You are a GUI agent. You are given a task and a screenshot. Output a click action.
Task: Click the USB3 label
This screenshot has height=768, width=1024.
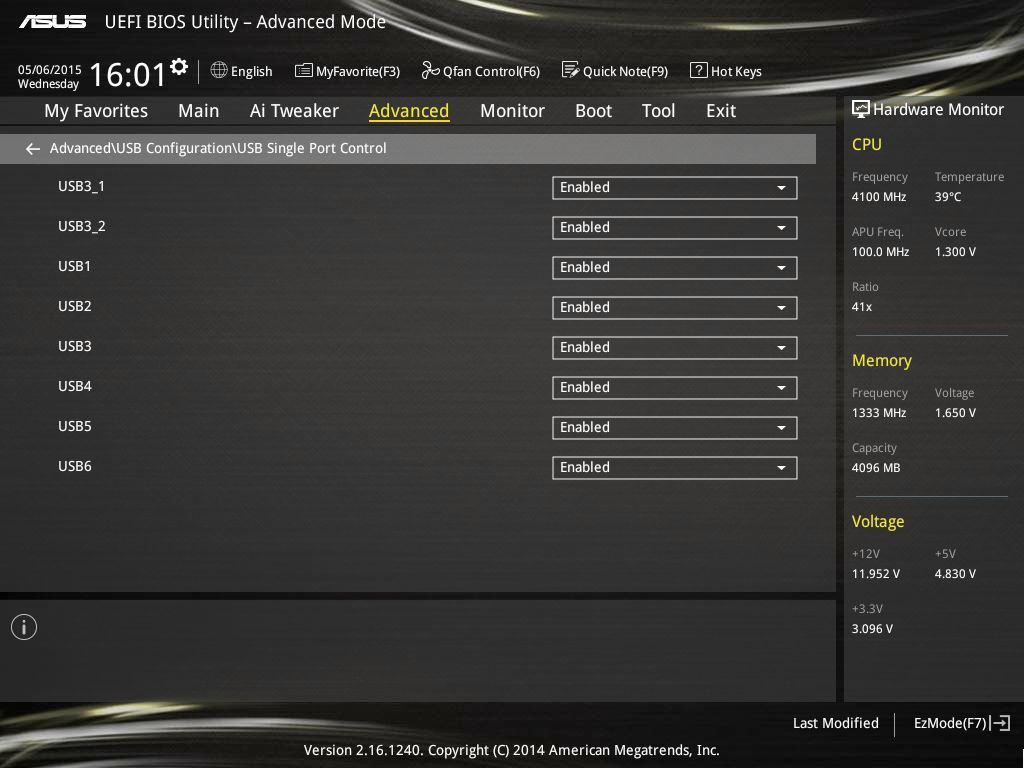[74, 345]
